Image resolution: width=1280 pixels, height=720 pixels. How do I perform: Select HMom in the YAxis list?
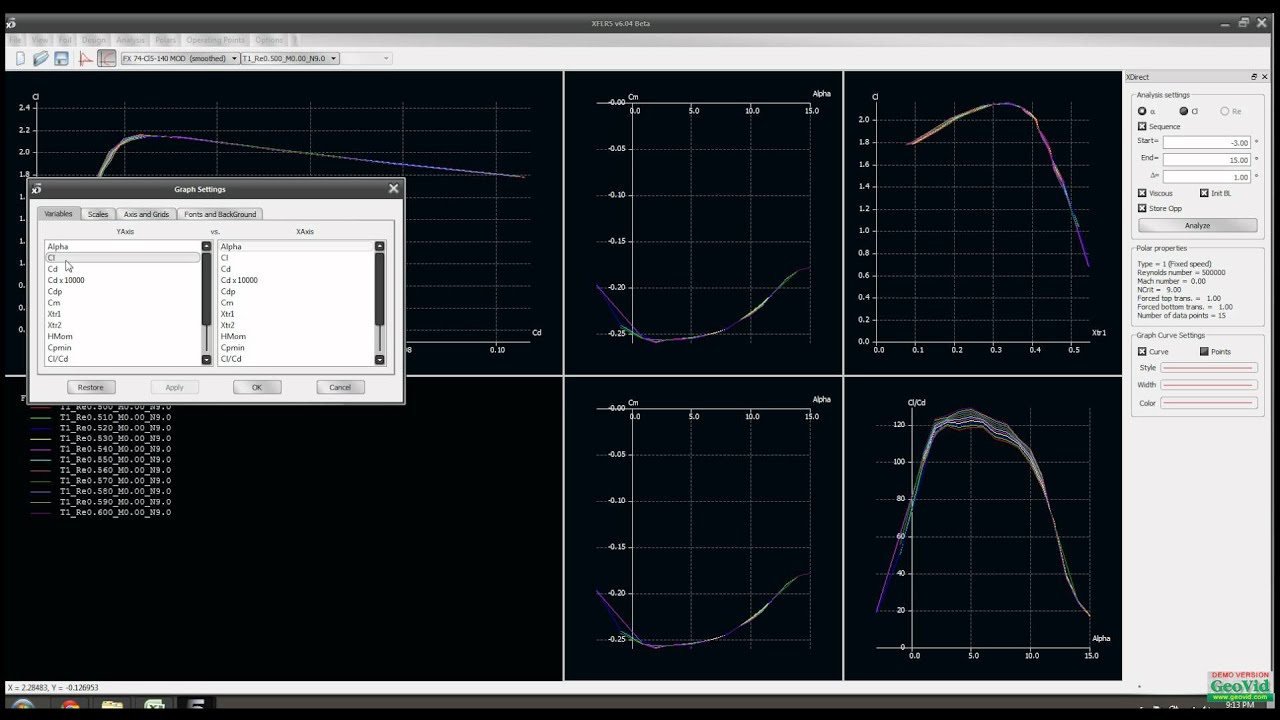click(122, 336)
